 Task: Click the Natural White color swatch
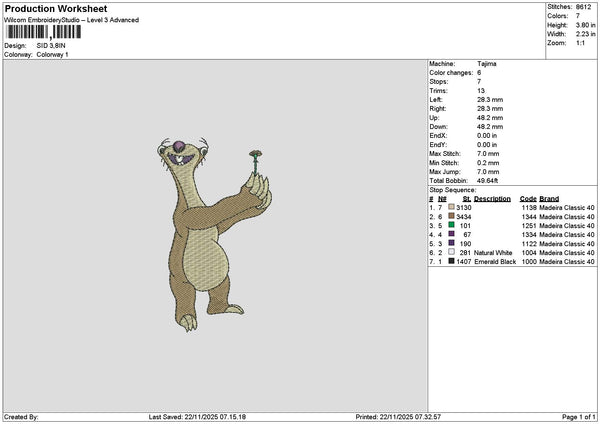(x=452, y=252)
